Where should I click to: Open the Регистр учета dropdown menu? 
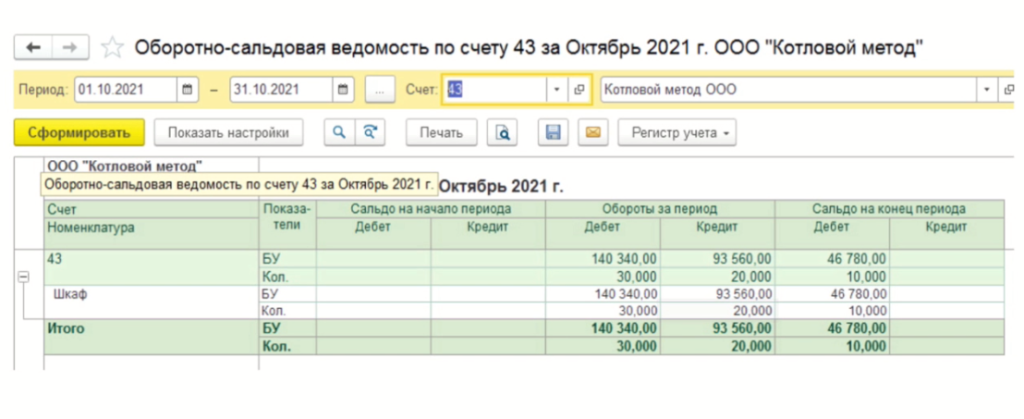677,132
